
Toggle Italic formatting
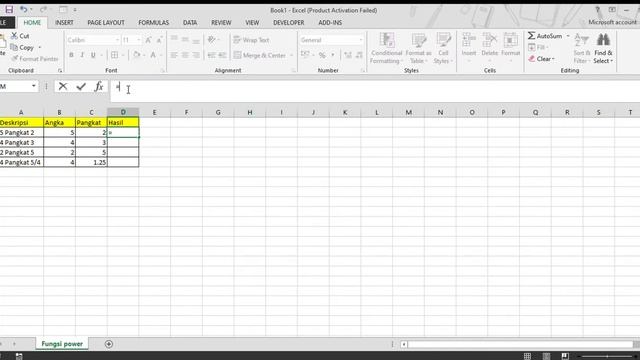point(82,55)
